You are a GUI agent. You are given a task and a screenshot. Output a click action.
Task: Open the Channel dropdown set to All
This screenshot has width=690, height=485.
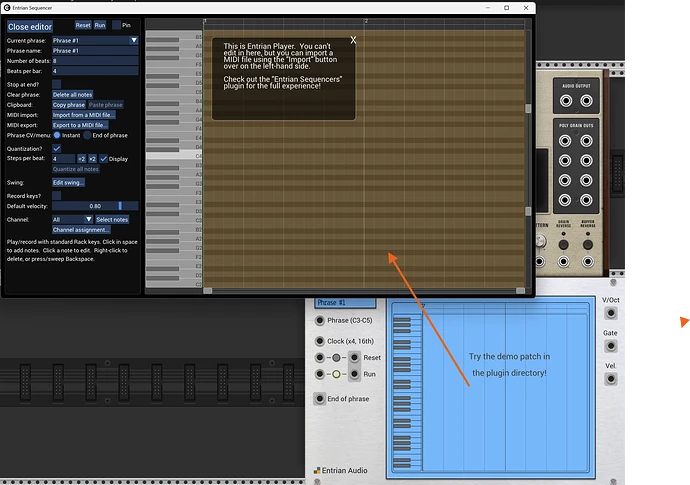tap(73, 219)
